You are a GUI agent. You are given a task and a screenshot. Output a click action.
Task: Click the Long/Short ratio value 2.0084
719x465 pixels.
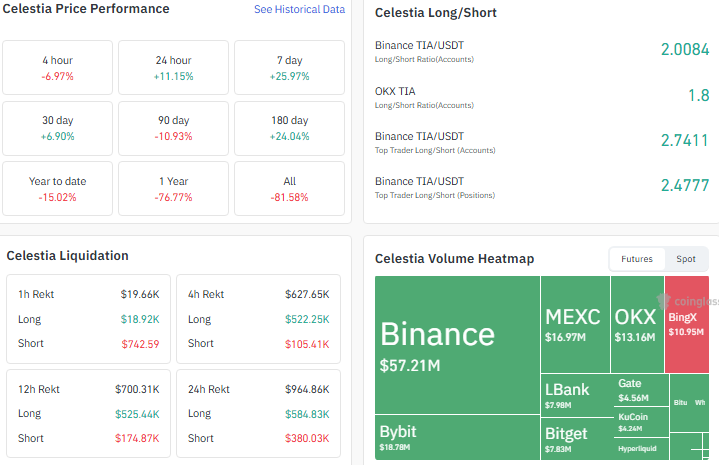tap(685, 50)
